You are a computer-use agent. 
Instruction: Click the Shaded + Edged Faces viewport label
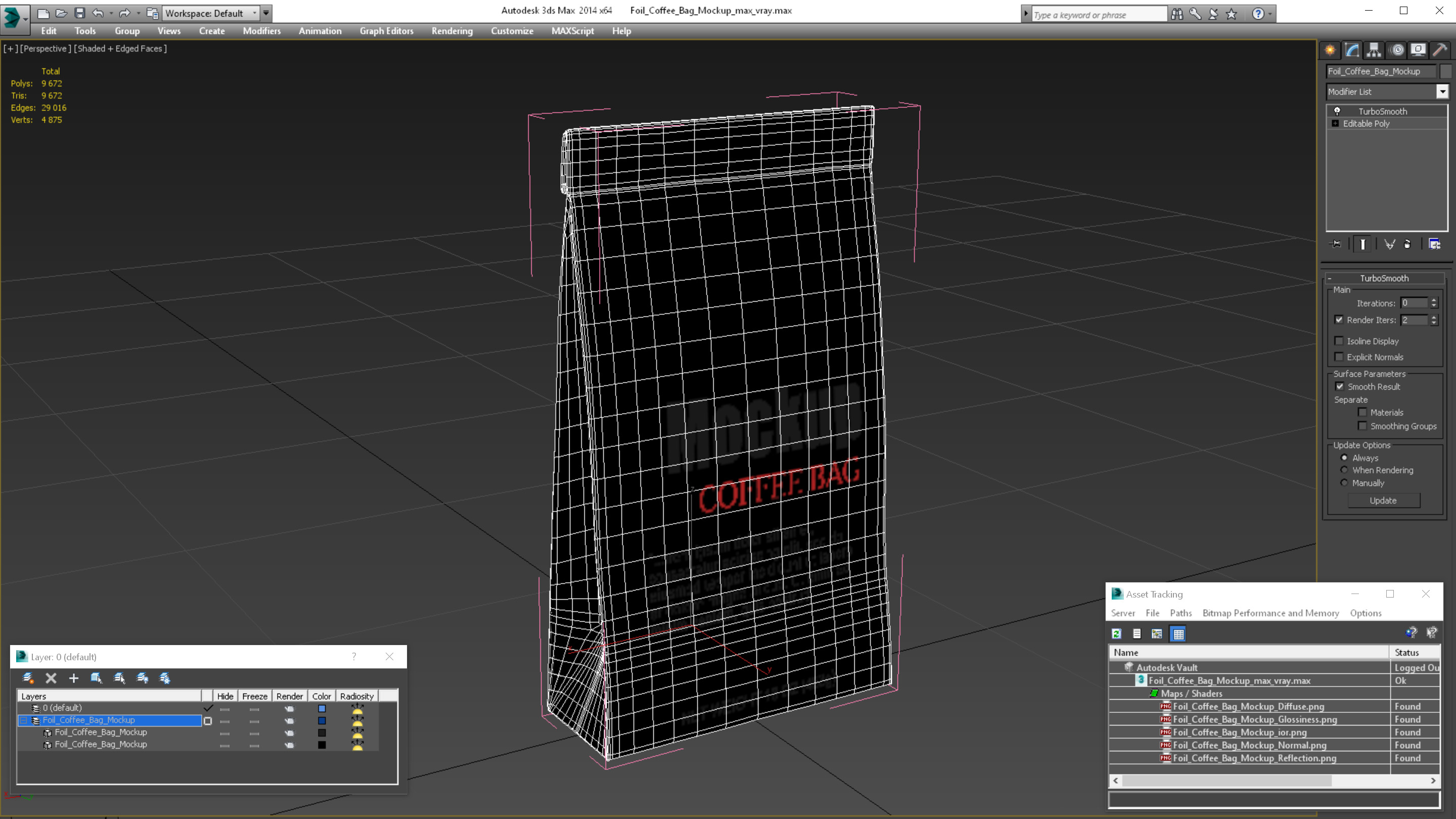point(120,49)
